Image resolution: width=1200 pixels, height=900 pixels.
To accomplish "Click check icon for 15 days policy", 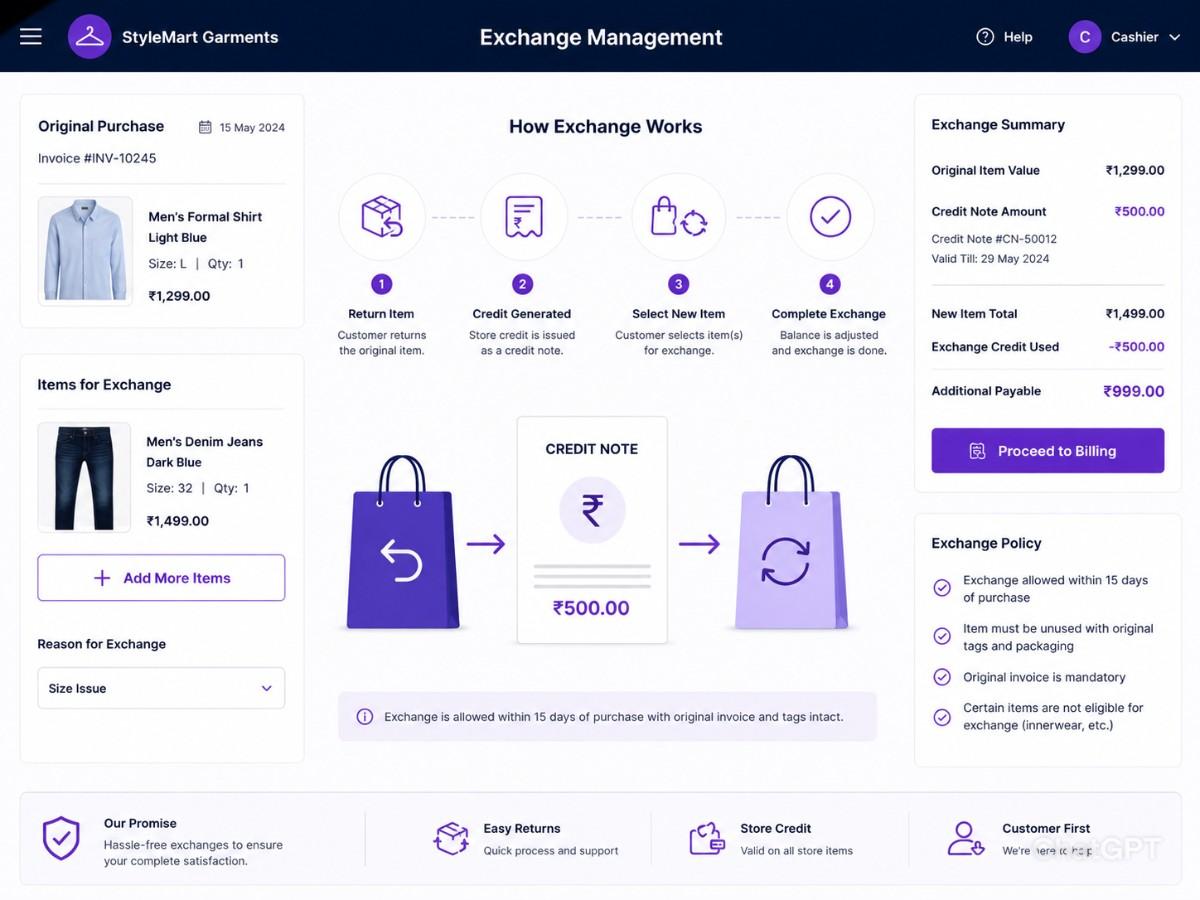I will (942, 588).
